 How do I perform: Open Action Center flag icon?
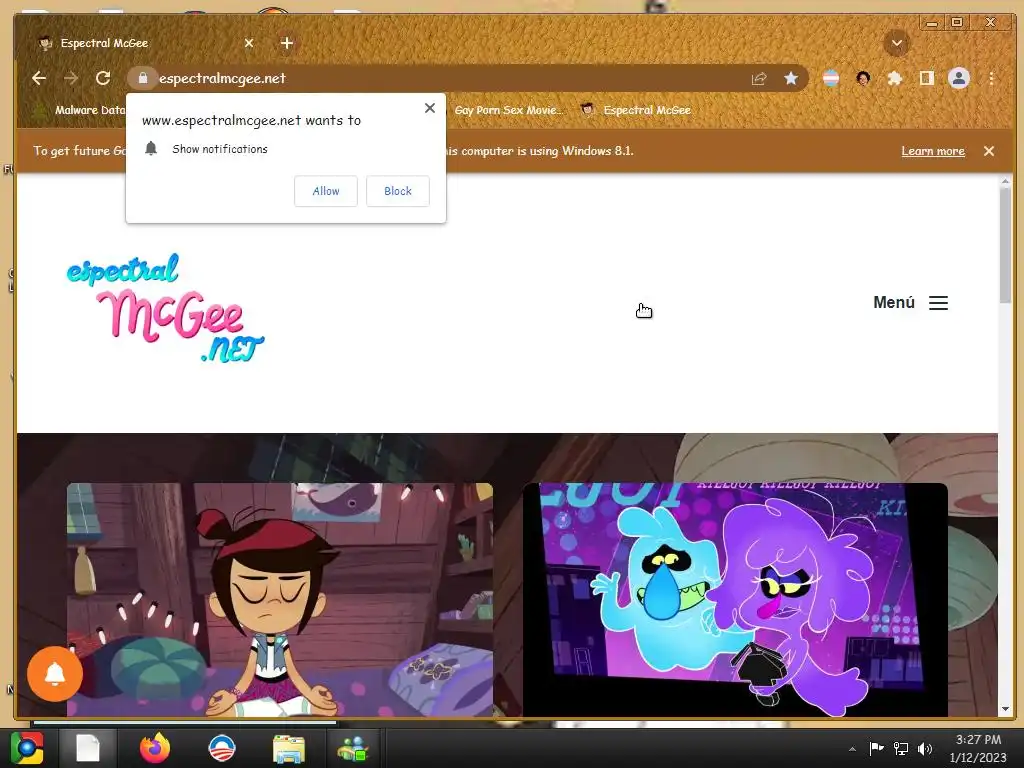(876, 748)
